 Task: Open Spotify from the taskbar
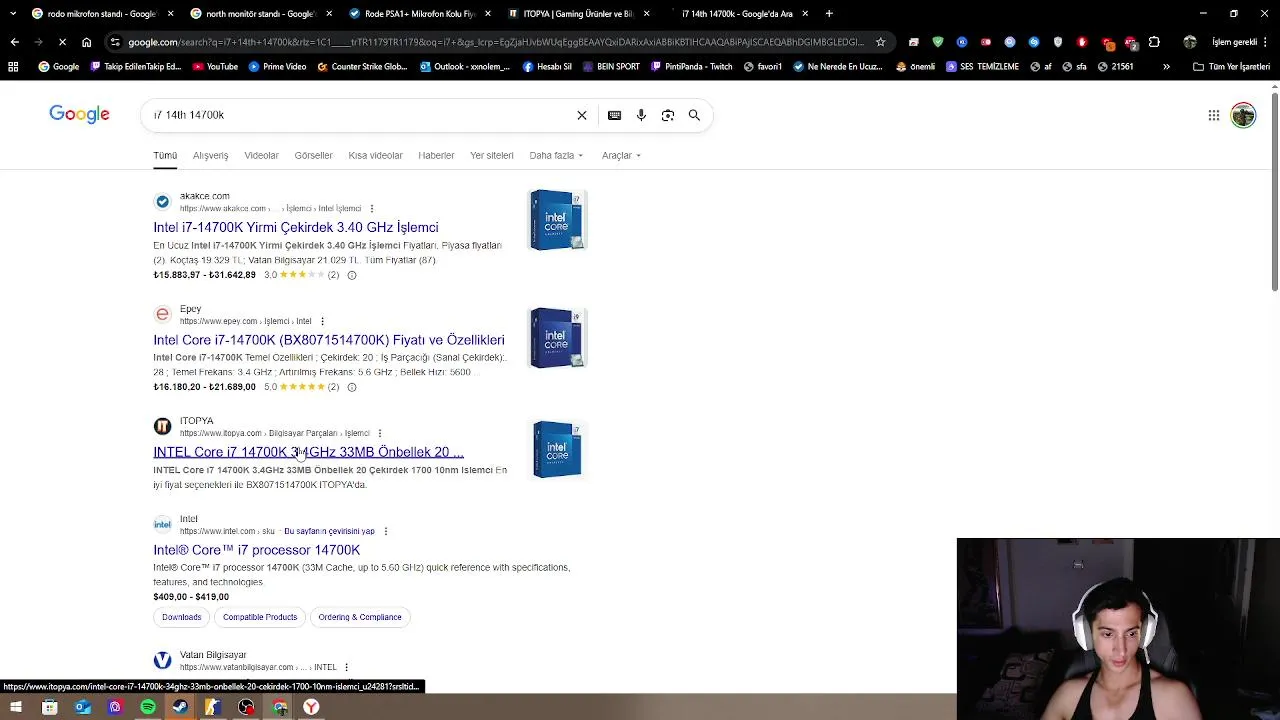[x=147, y=707]
